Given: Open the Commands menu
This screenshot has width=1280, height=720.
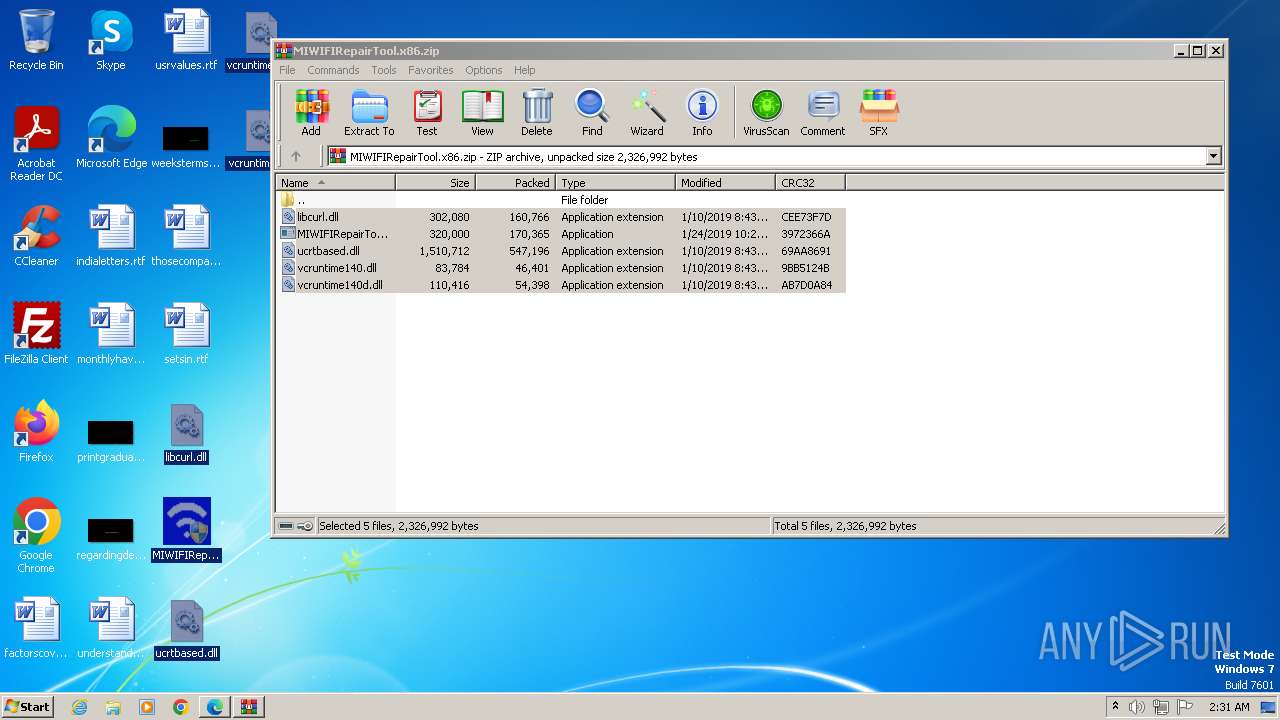Looking at the screenshot, I should (333, 70).
